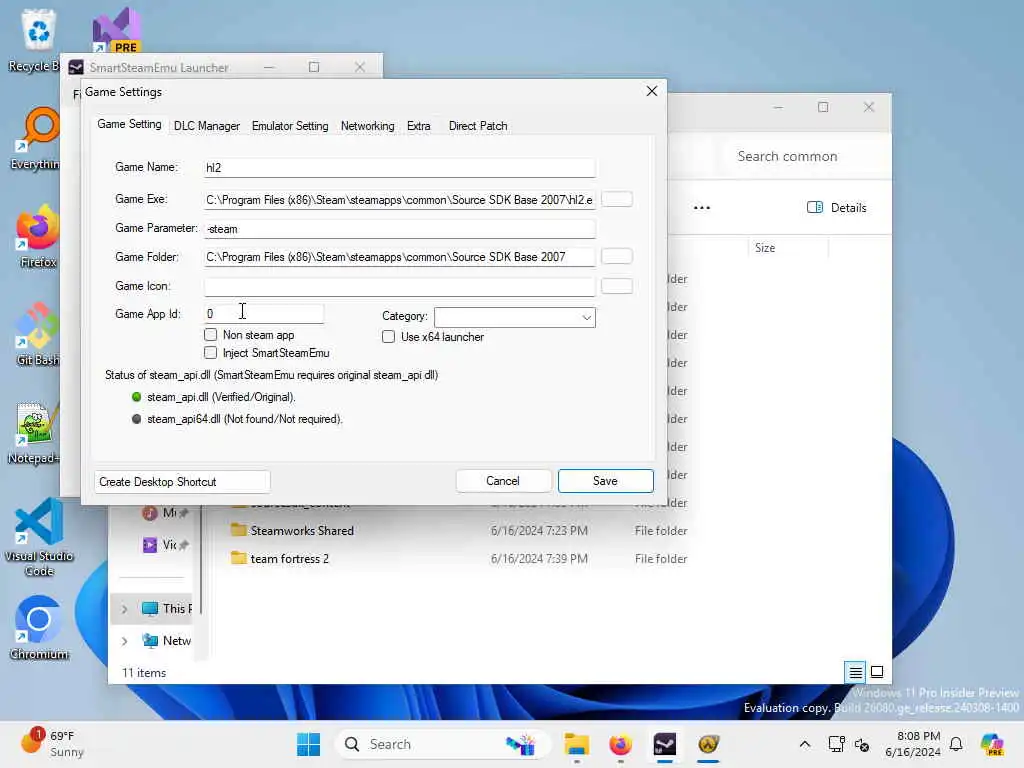Open the Git Bash desktop shortcut
1024x768 pixels.
(x=38, y=334)
